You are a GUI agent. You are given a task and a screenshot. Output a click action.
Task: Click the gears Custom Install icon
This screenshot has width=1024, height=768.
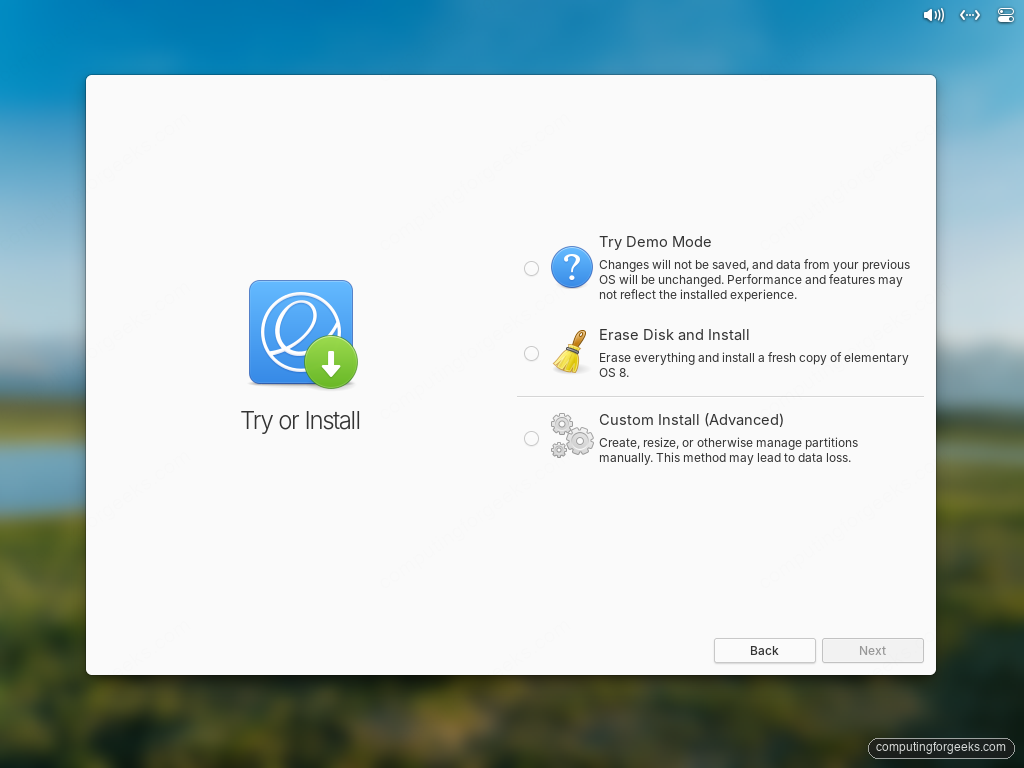pyautogui.click(x=572, y=436)
